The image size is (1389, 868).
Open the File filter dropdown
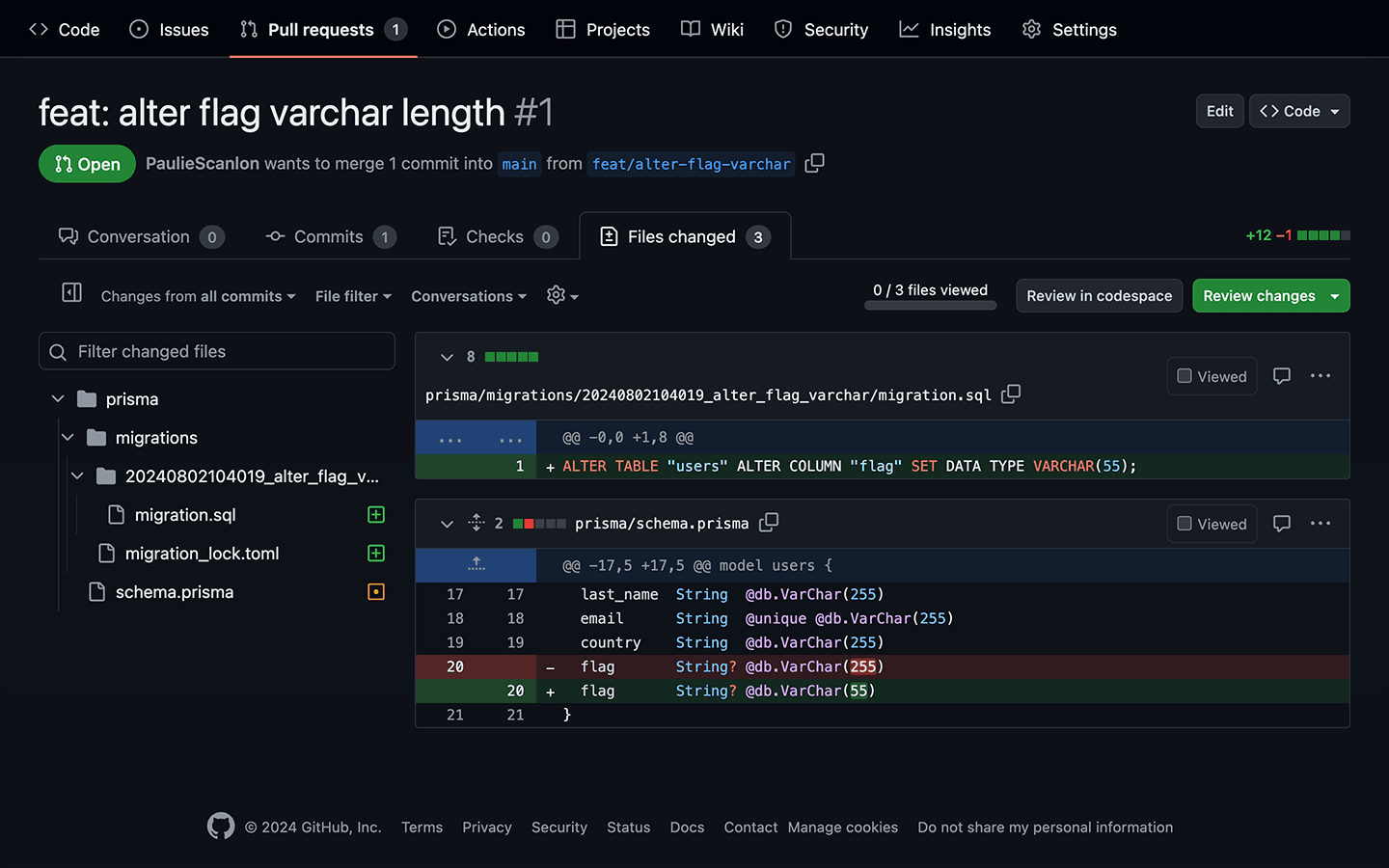pyautogui.click(x=353, y=296)
